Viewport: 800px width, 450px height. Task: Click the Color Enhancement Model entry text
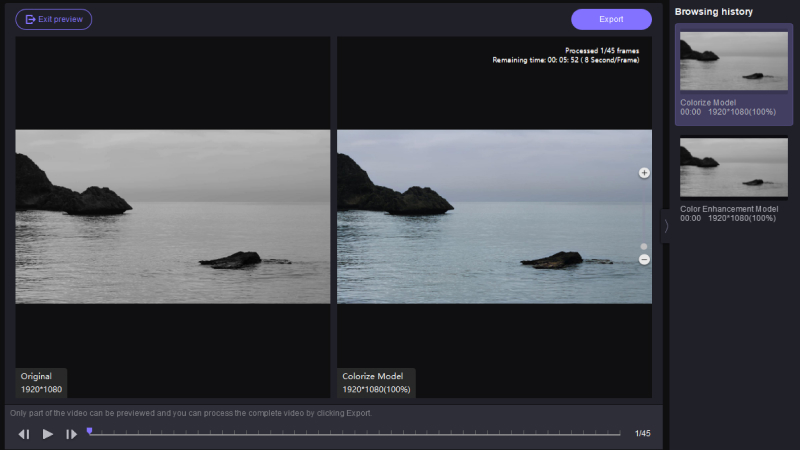[x=729, y=209]
